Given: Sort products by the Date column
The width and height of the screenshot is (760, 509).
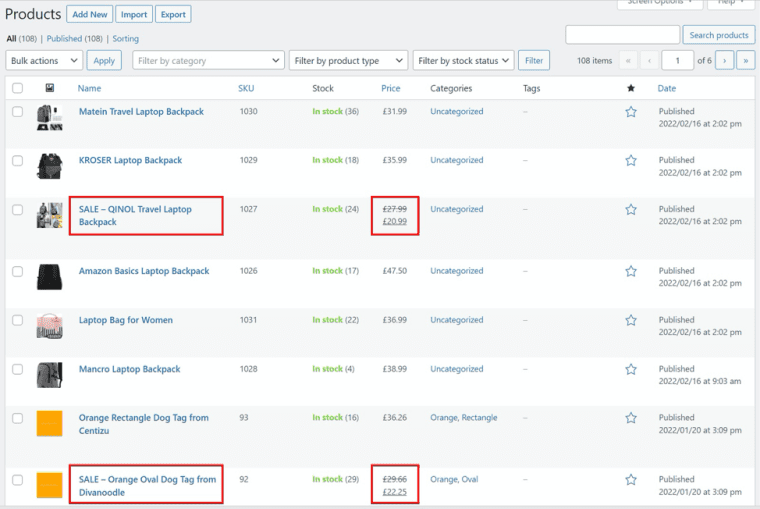Looking at the screenshot, I should click(666, 88).
